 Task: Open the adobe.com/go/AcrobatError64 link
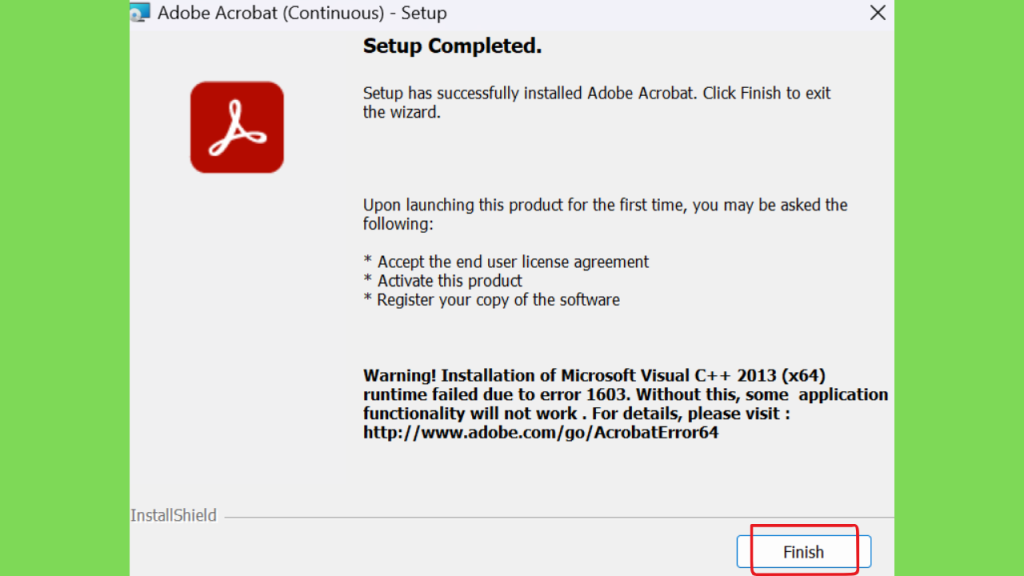click(541, 432)
